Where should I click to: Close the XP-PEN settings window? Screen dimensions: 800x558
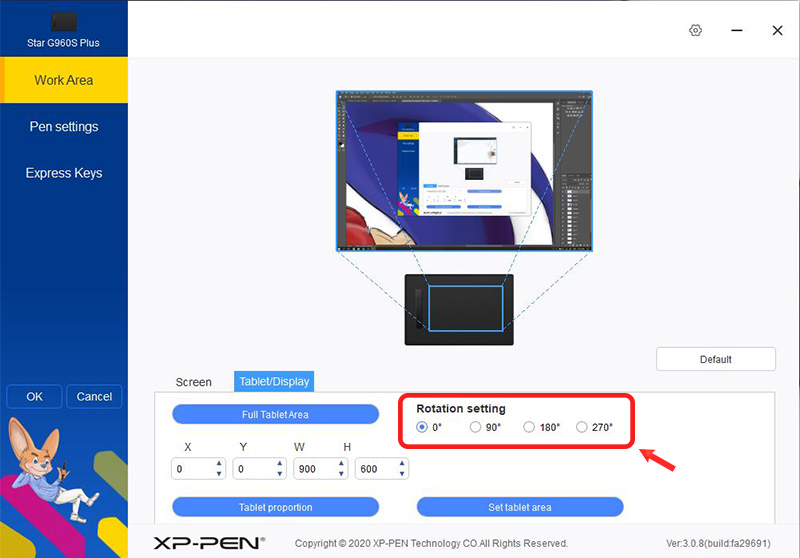(777, 30)
